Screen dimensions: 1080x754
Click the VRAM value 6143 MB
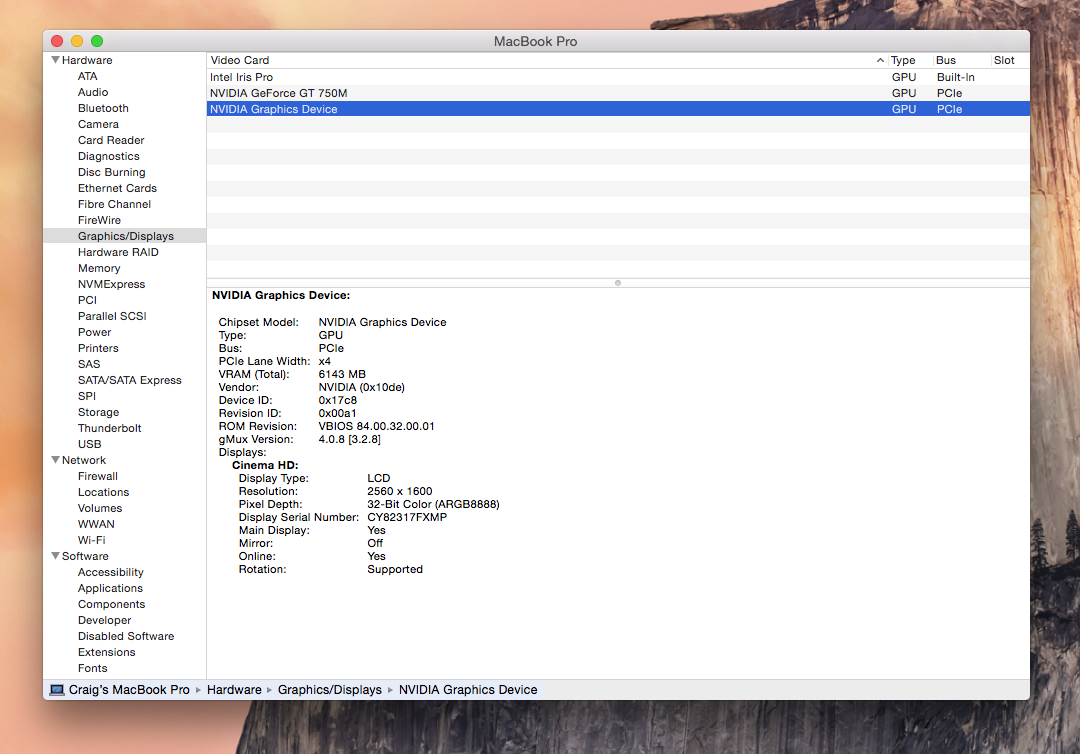[x=342, y=375]
